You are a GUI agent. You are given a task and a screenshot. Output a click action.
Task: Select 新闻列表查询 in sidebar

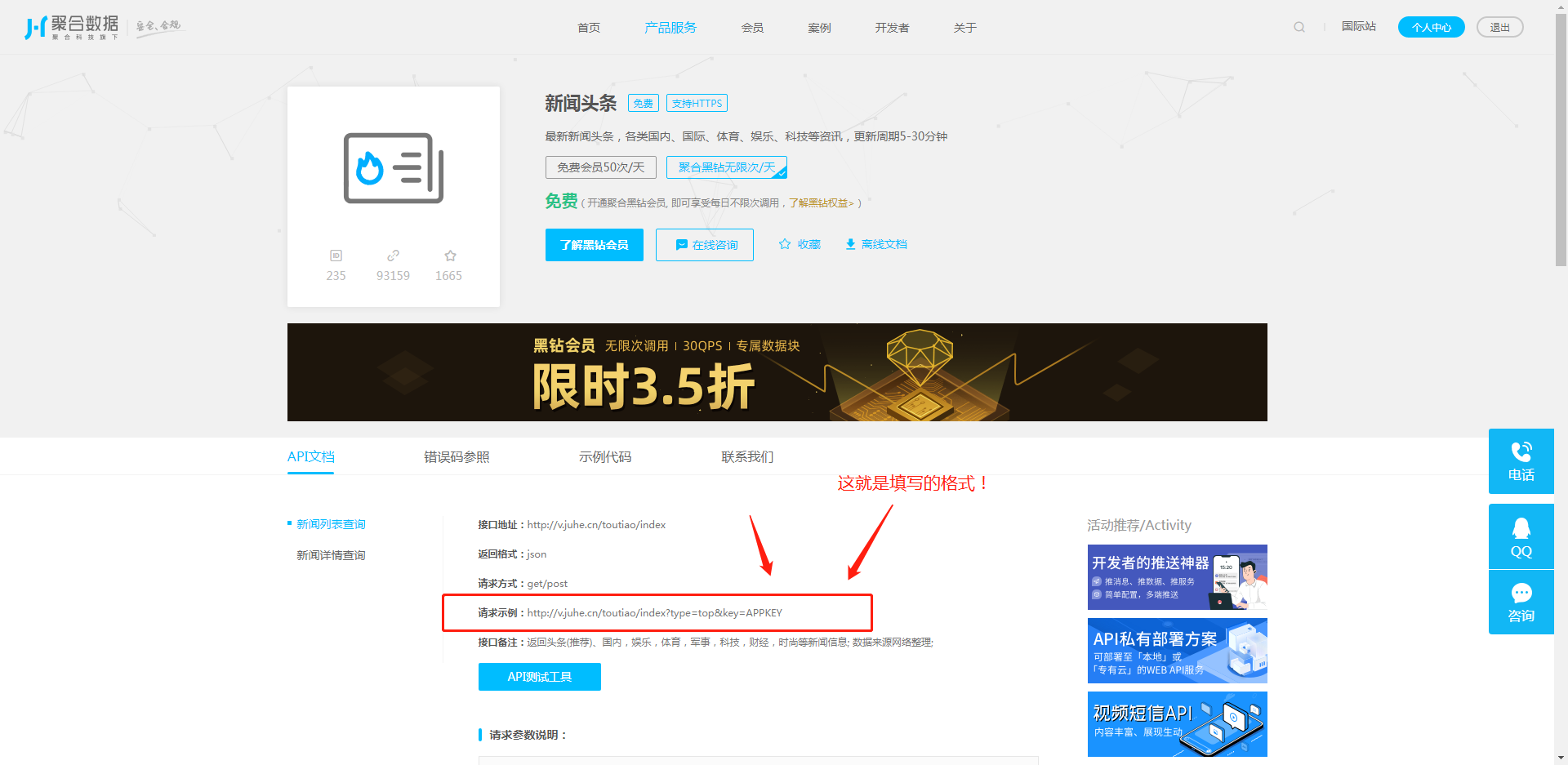[x=331, y=524]
